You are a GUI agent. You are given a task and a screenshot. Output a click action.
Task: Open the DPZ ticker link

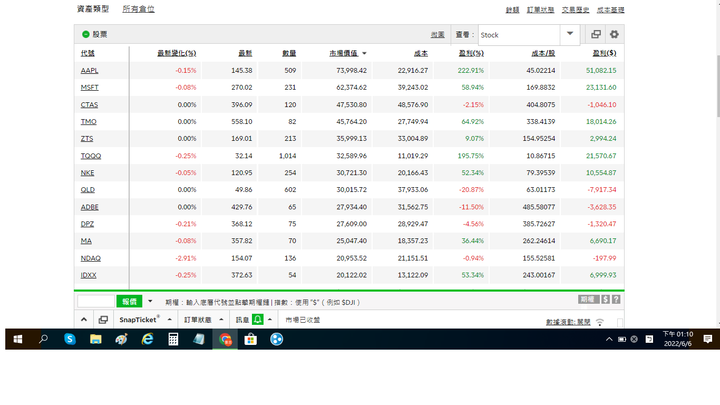87,224
